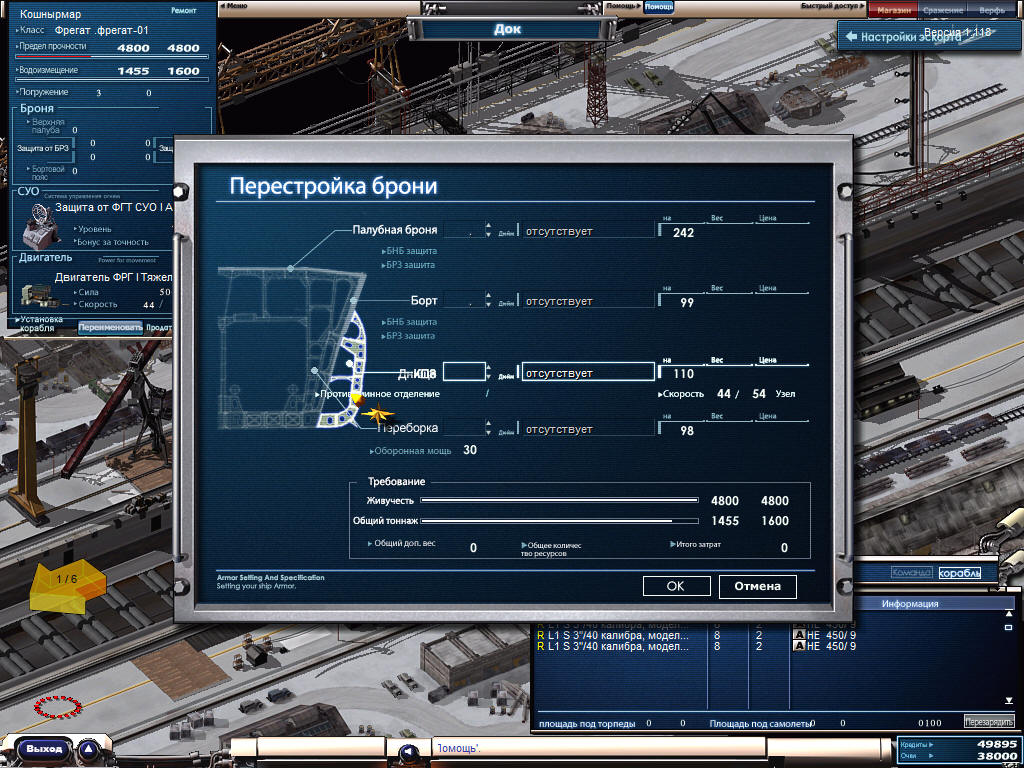Increase Переборка thickness with up arrow

(488, 424)
